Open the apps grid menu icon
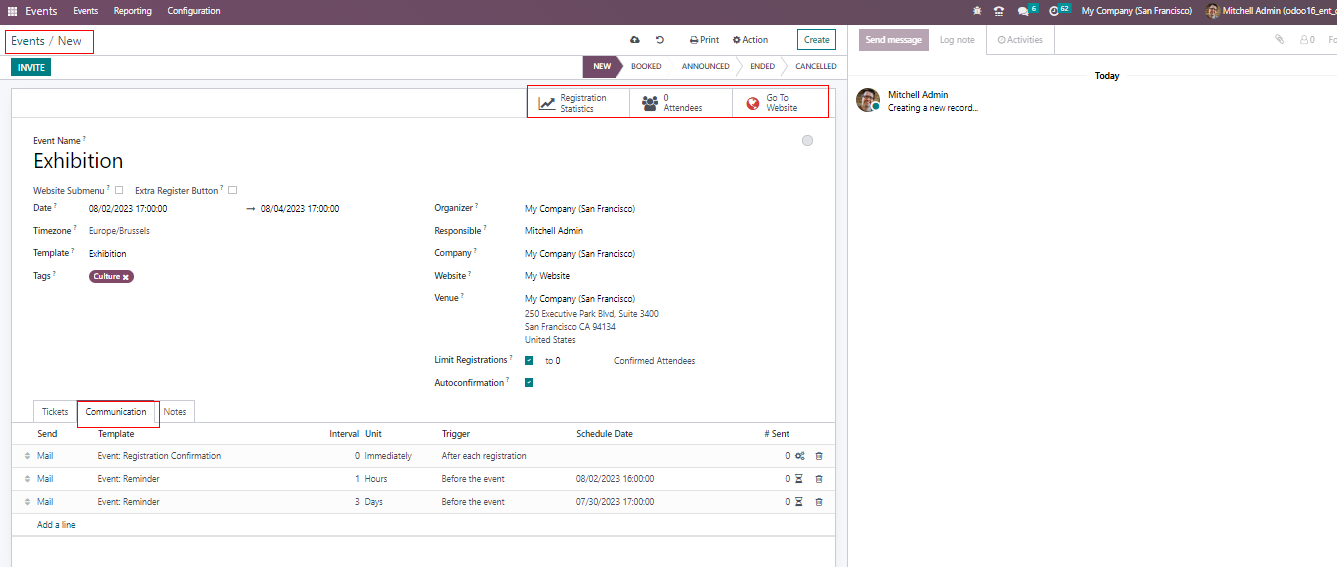 pos(13,11)
